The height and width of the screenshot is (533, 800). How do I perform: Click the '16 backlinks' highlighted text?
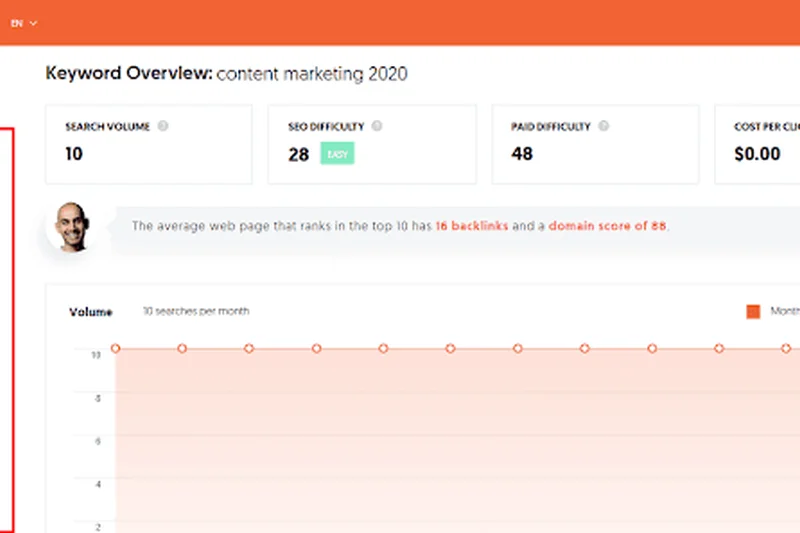click(472, 226)
